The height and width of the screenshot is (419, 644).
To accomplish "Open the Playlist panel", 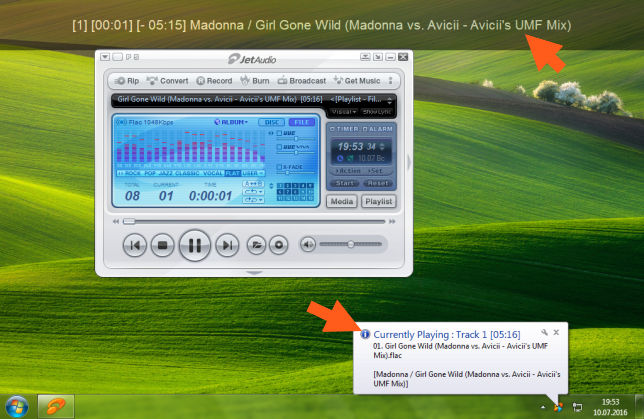I will pyautogui.click(x=378, y=201).
